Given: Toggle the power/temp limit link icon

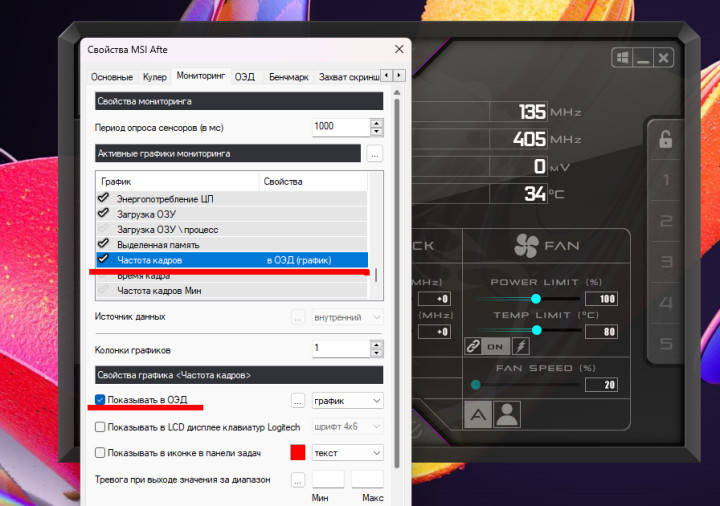Looking at the screenshot, I should [473, 346].
